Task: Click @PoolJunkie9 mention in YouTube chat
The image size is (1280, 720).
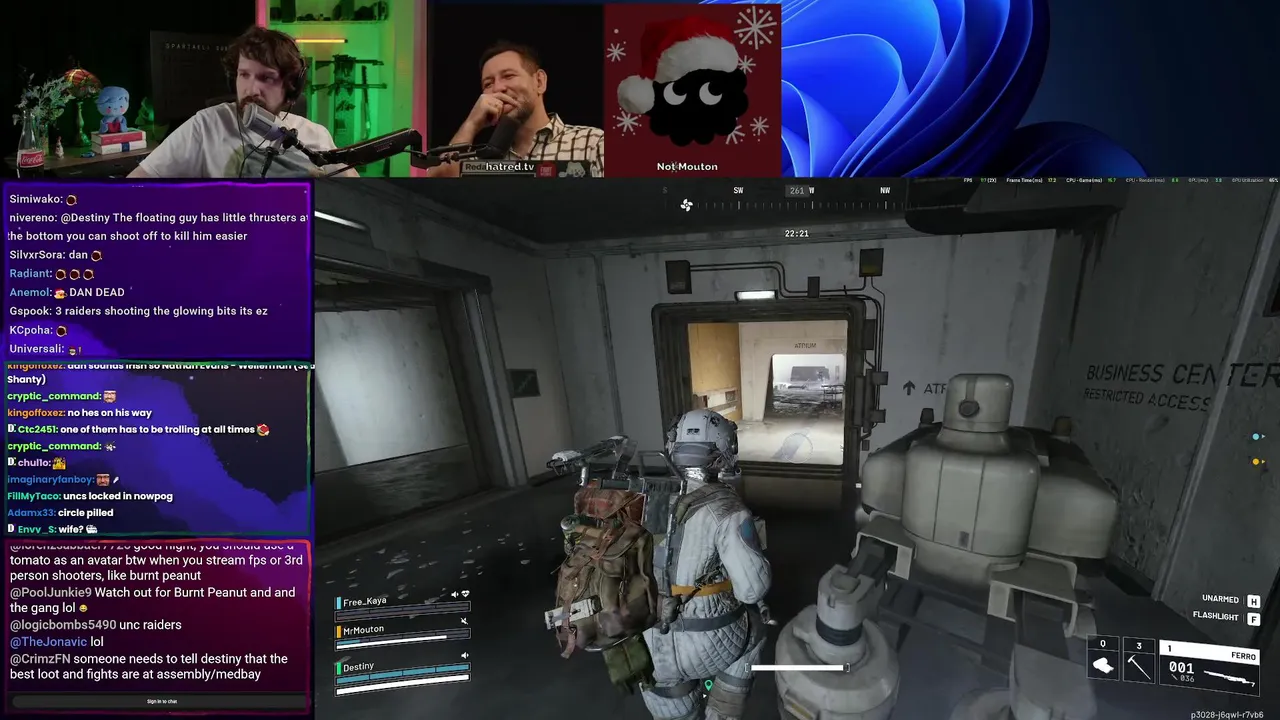Action: click(51, 593)
